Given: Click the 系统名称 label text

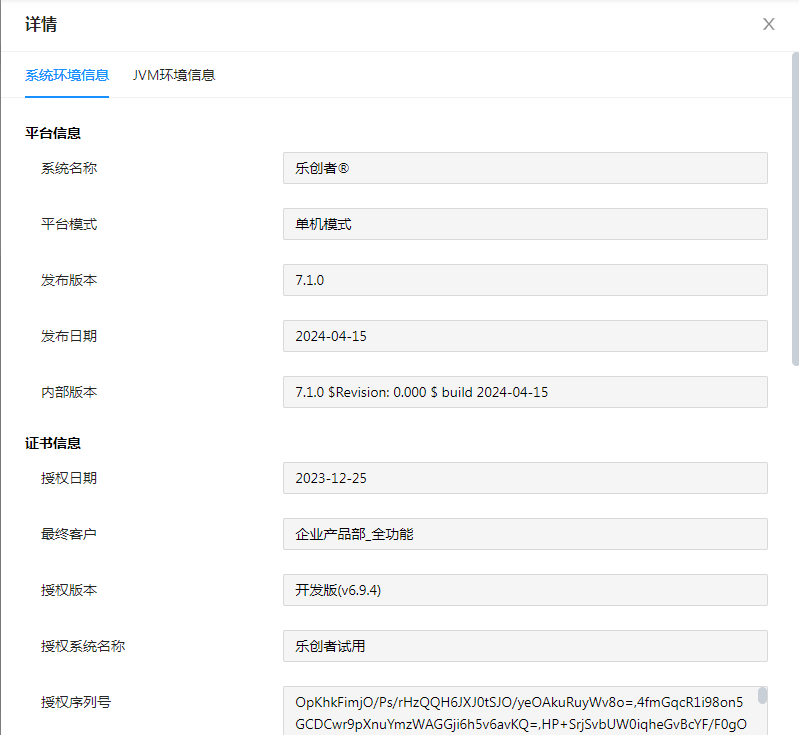Looking at the screenshot, I should (x=69, y=168).
